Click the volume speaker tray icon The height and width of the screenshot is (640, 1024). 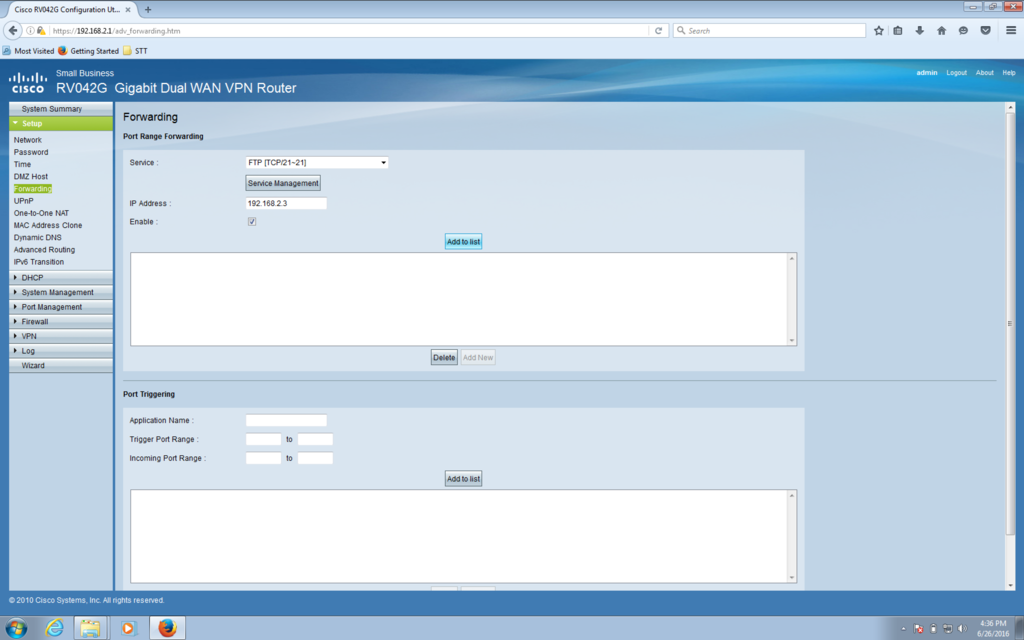click(x=962, y=629)
